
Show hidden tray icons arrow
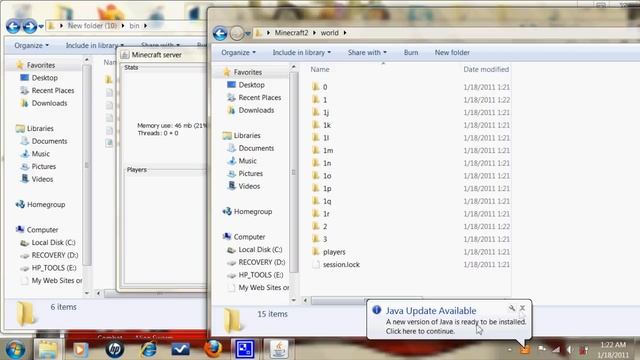point(509,350)
